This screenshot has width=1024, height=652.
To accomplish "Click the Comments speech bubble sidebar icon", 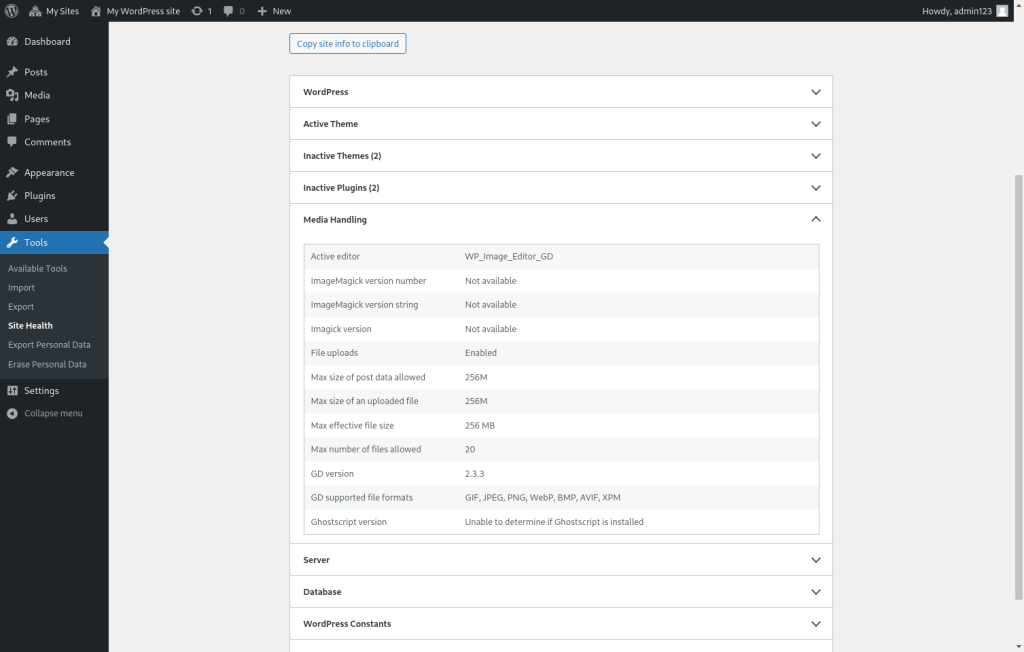I will pyautogui.click(x=12, y=142).
